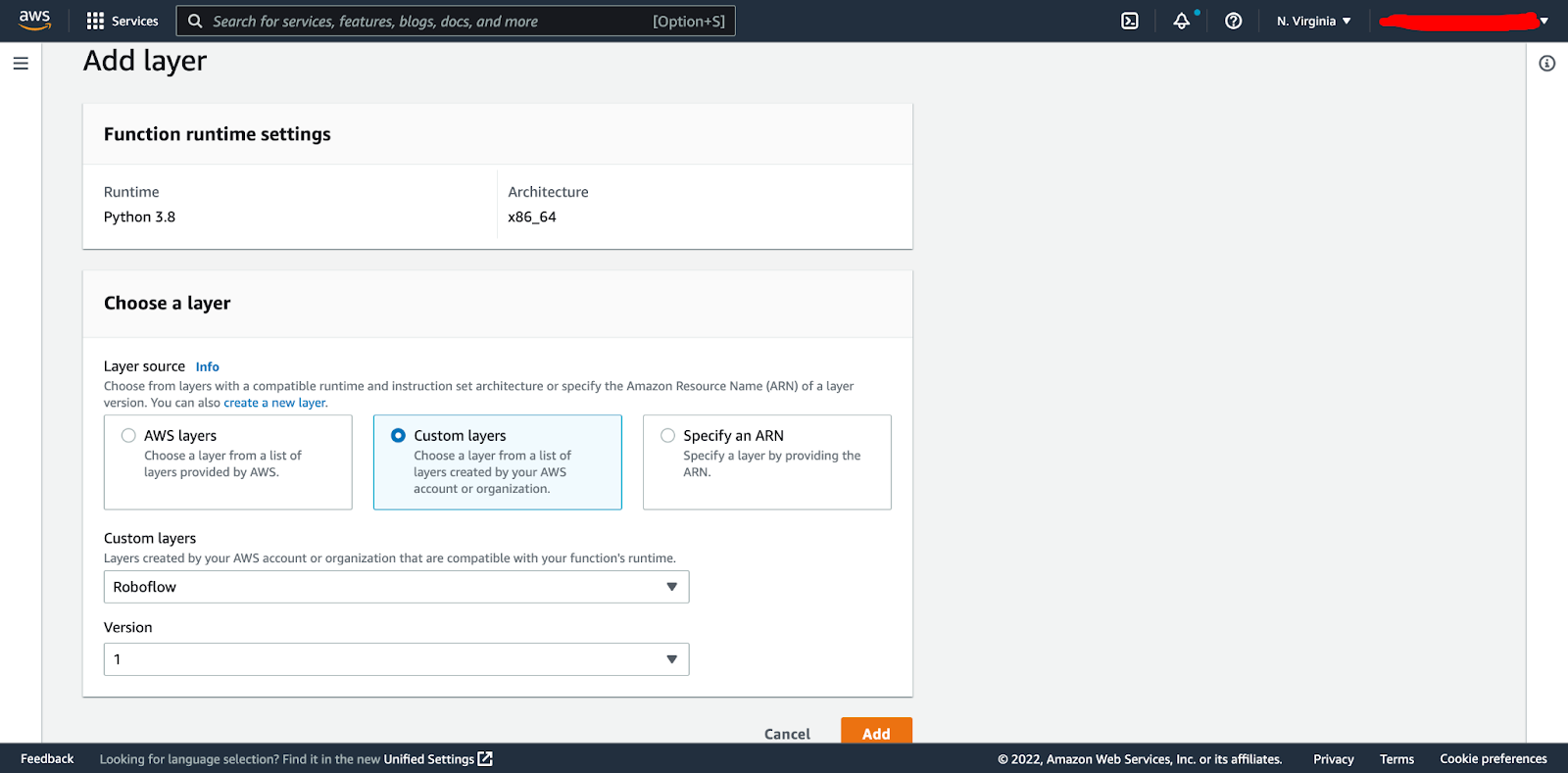Select the Custom layers radio option
The height and width of the screenshot is (773, 1568).
(x=398, y=435)
